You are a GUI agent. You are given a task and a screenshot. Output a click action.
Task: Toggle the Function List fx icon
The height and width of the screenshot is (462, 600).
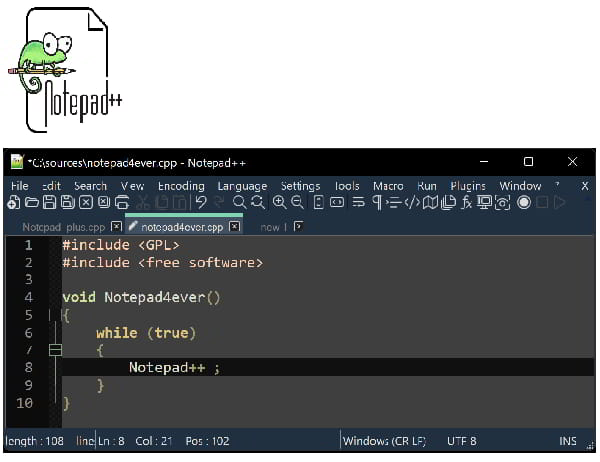pos(466,202)
